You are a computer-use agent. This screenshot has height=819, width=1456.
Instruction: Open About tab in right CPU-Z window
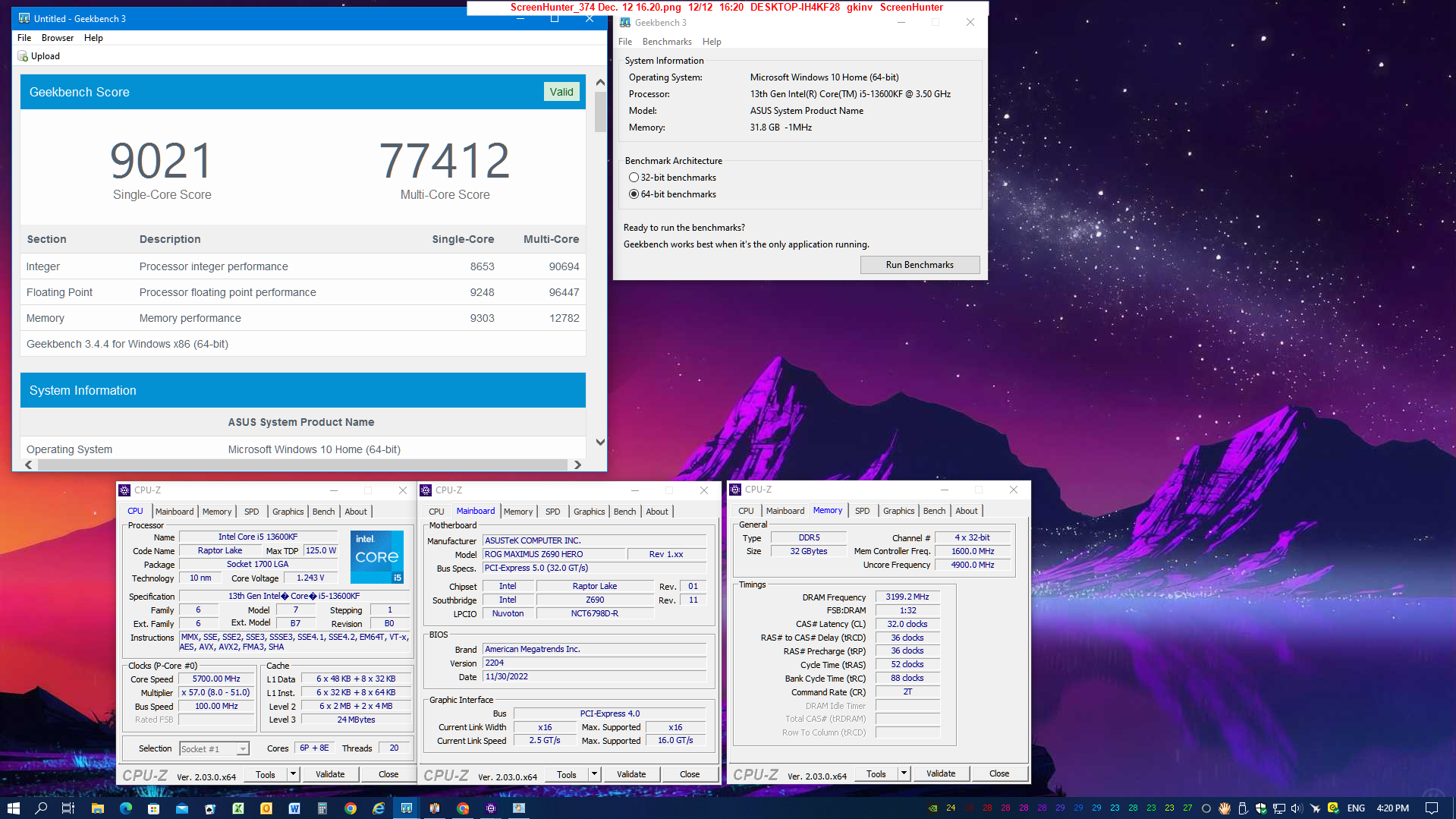coord(967,511)
